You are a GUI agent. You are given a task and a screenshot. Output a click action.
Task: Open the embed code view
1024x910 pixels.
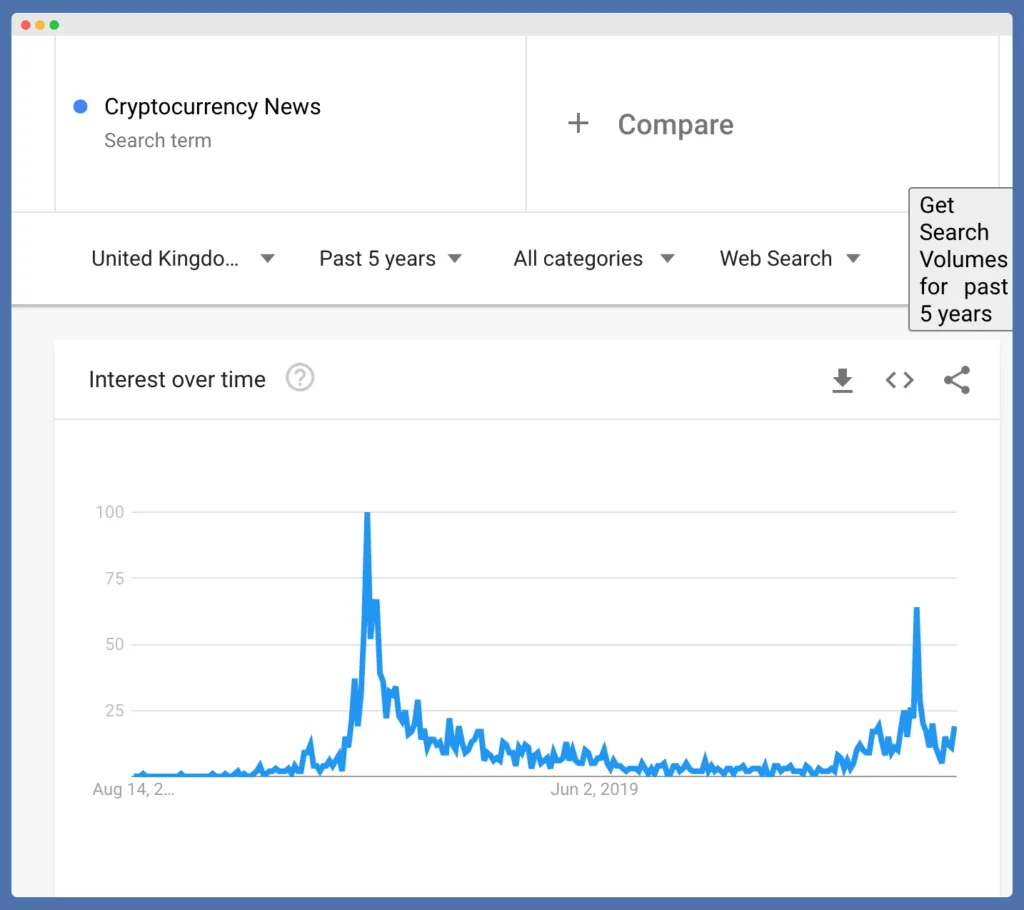pos(899,381)
